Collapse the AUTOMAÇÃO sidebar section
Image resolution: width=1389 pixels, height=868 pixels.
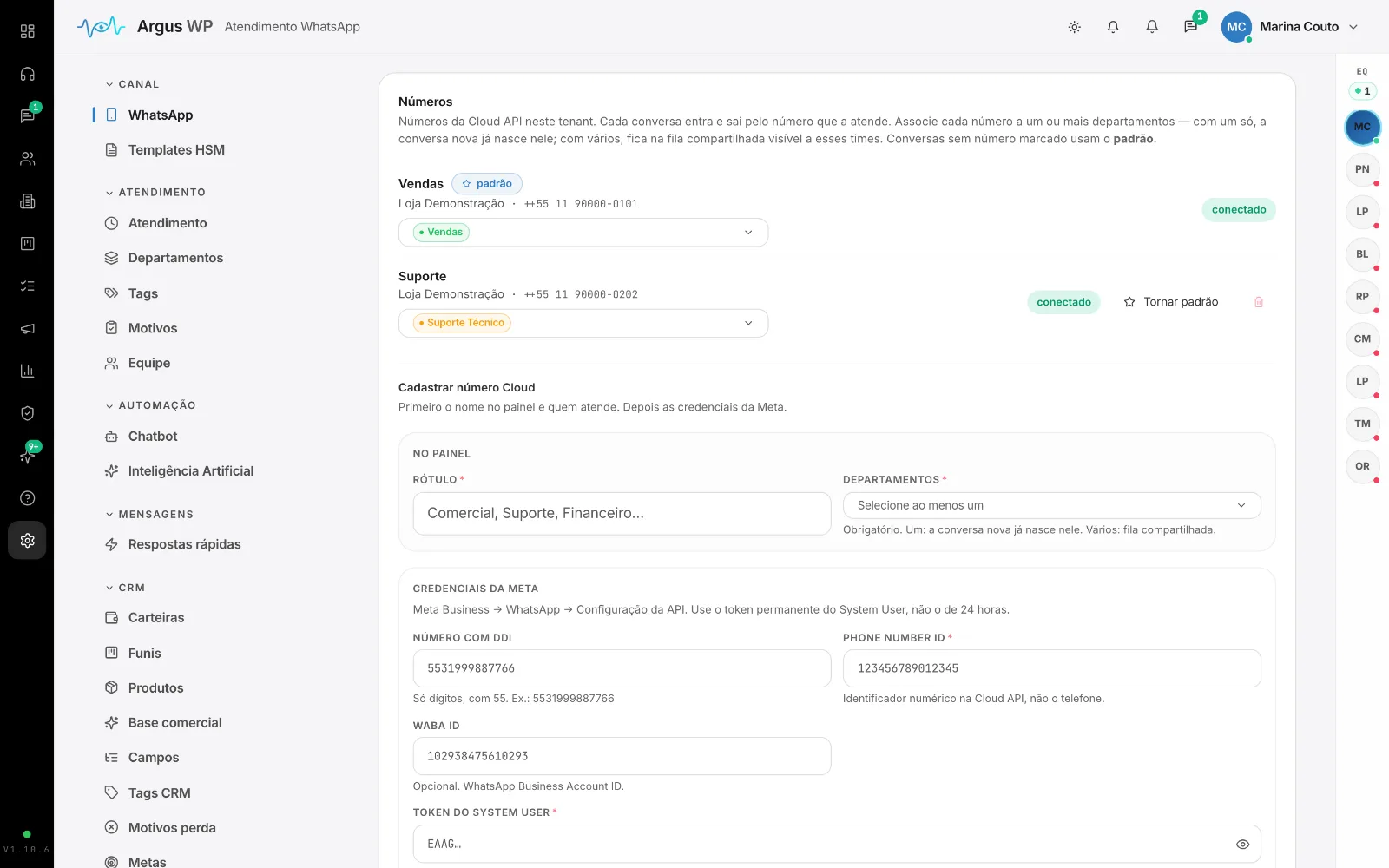[150, 405]
